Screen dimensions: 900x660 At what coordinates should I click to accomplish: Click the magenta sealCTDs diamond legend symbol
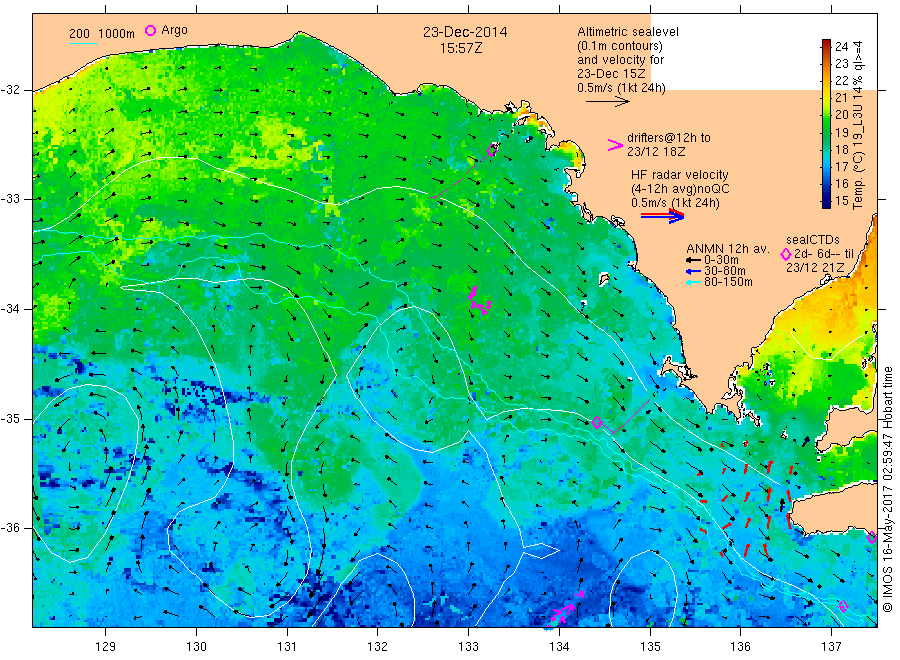point(785,254)
